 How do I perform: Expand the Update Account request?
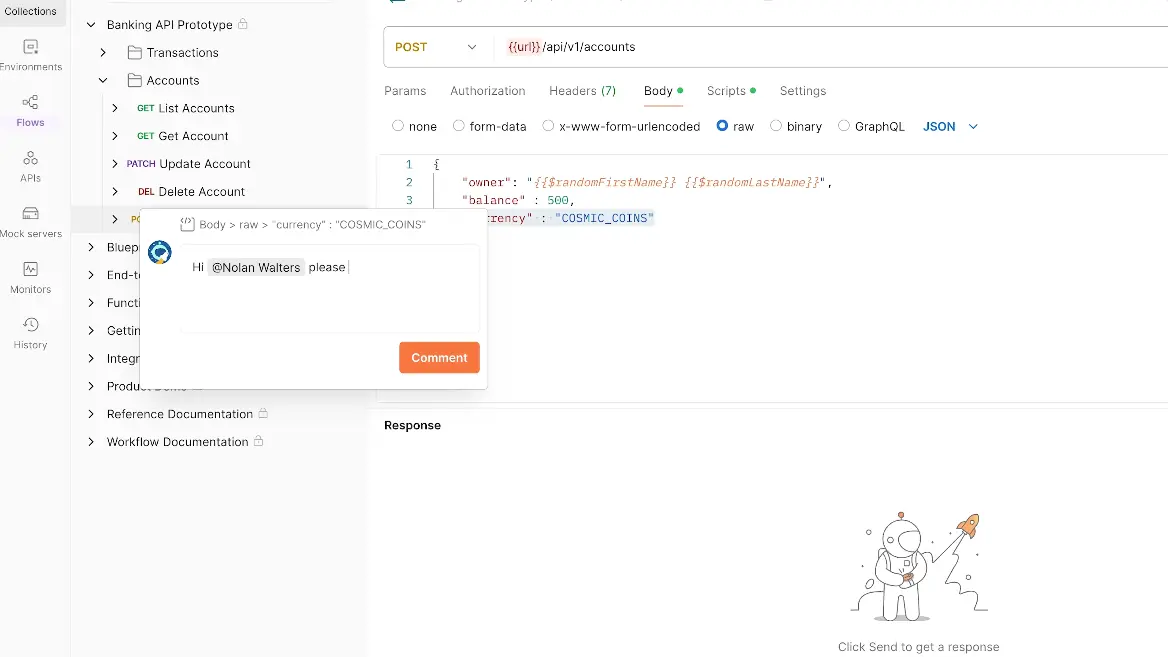click(115, 164)
